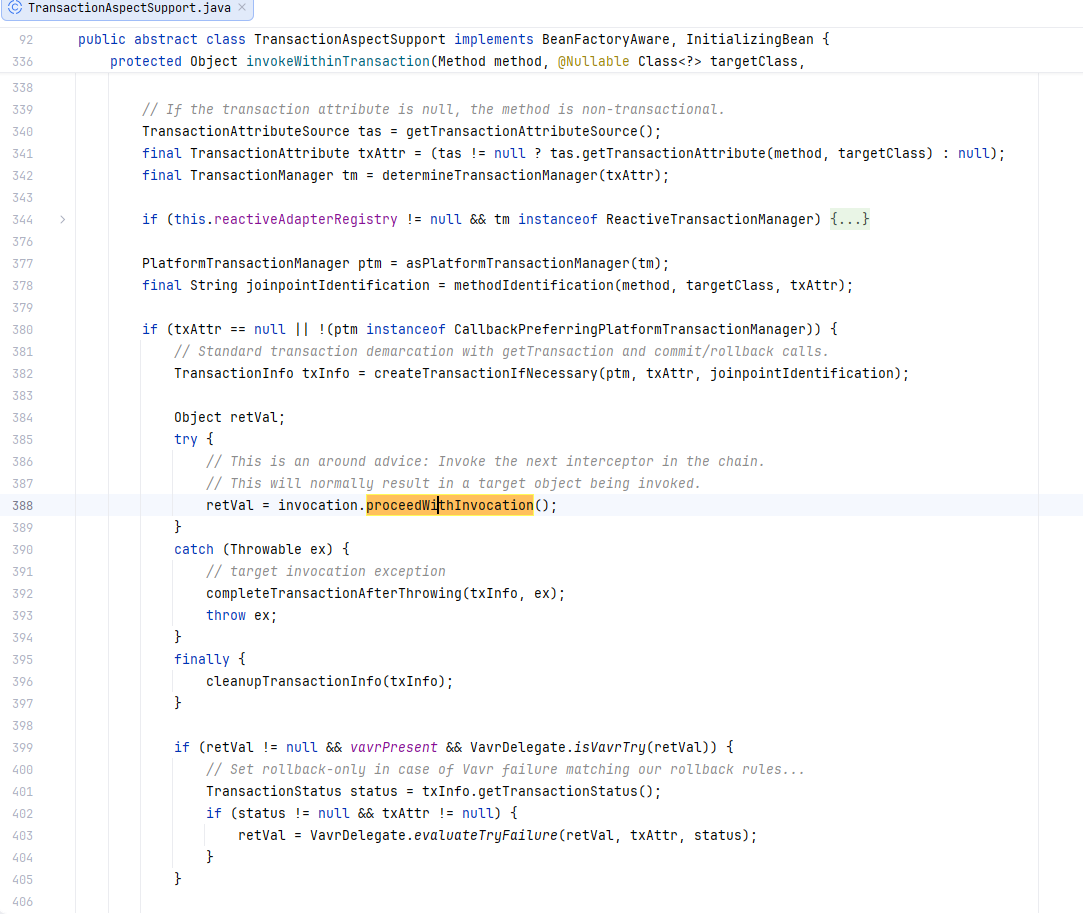Click evaluateTryFailure static method call
The height and width of the screenshot is (914, 1083).
tap(486, 835)
